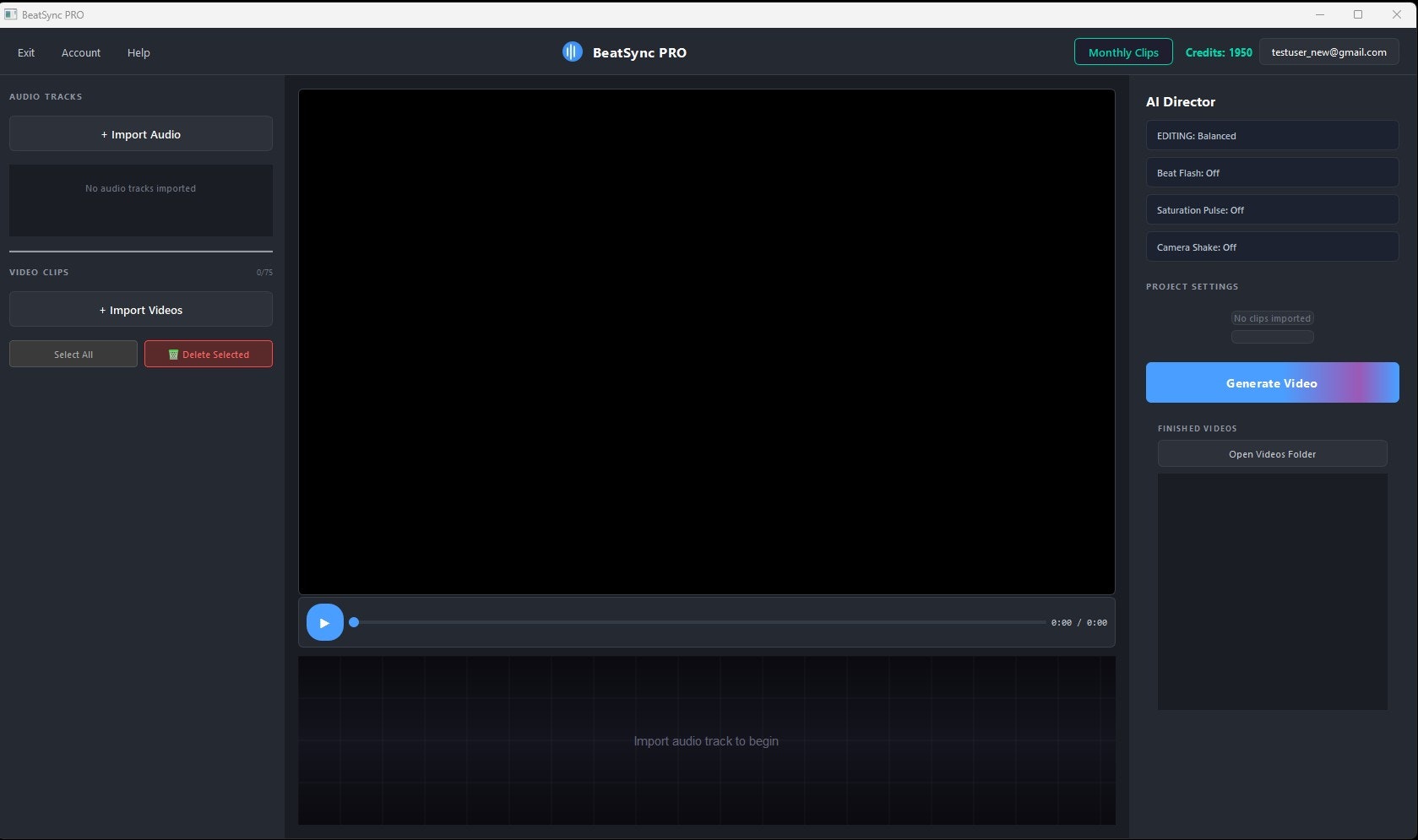The image size is (1418, 840).
Task: Click the Credits: 1950 indicator
Action: (x=1219, y=51)
